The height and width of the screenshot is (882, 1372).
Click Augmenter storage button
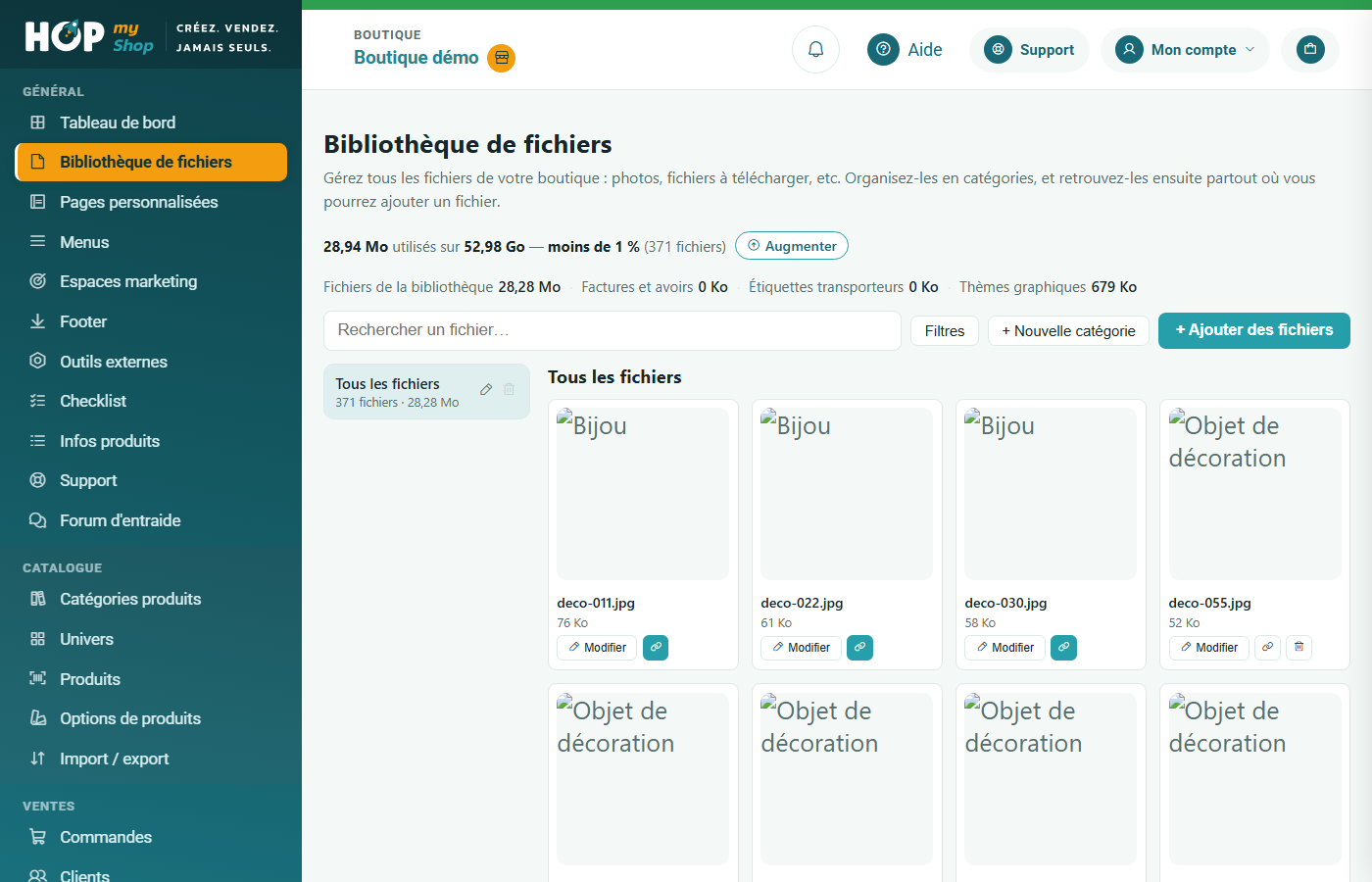(792, 246)
